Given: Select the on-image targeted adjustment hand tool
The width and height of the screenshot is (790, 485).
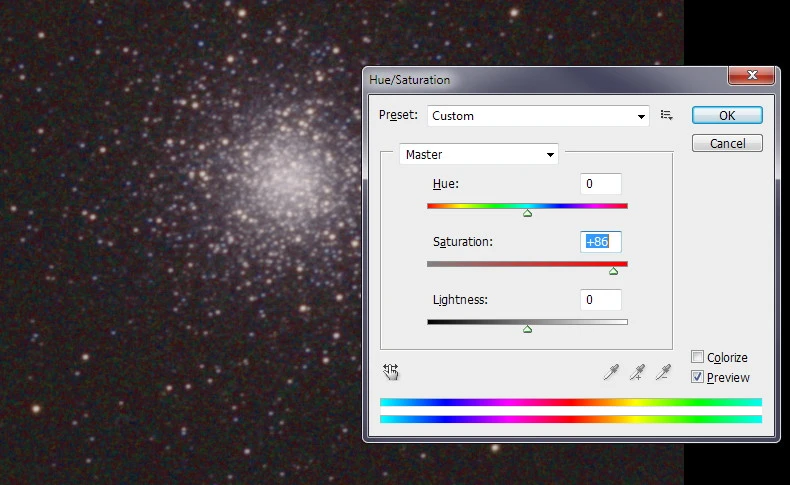Looking at the screenshot, I should tap(391, 372).
